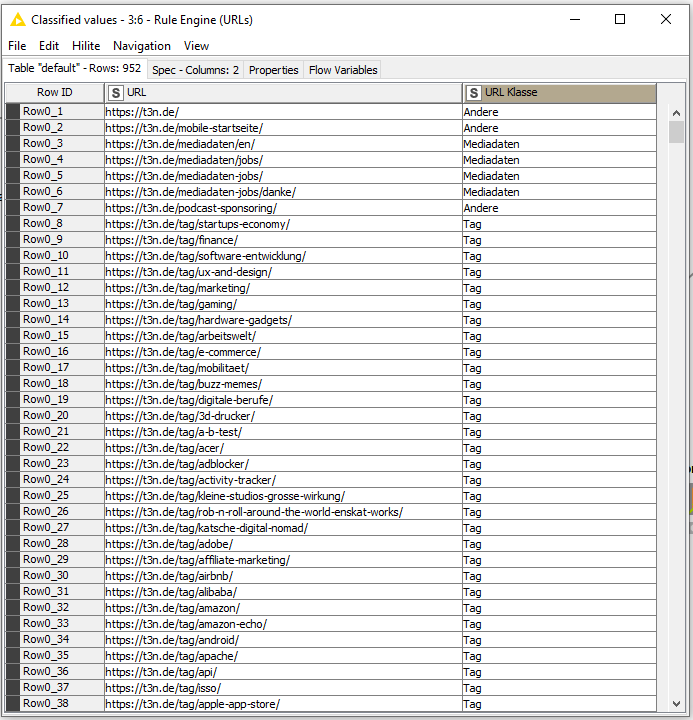Select the cell https://t3n.de/podcast-sponsoring/
Viewport: 693px width, 720px height.
click(x=283, y=208)
